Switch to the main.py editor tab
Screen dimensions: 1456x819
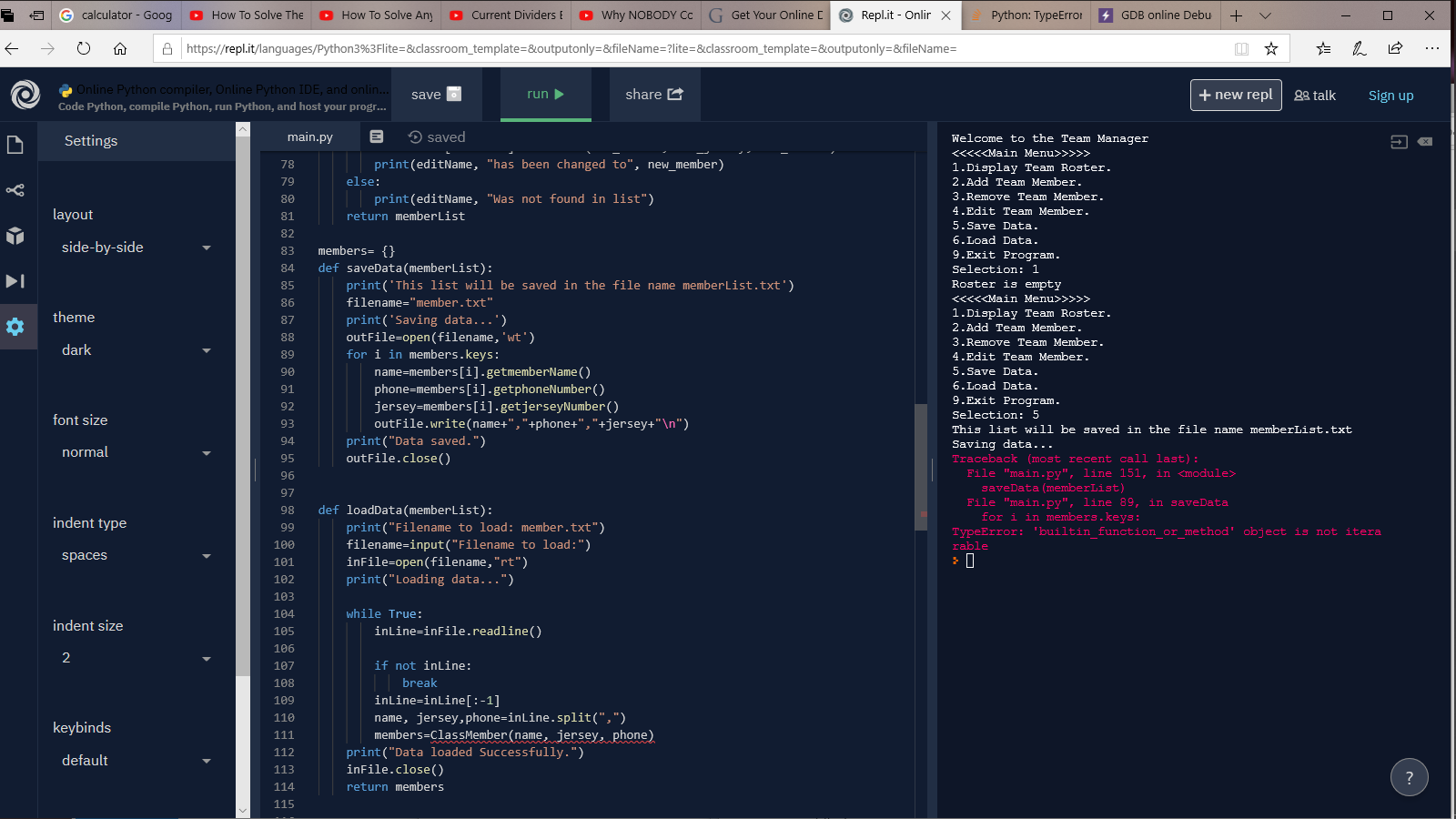tap(310, 136)
